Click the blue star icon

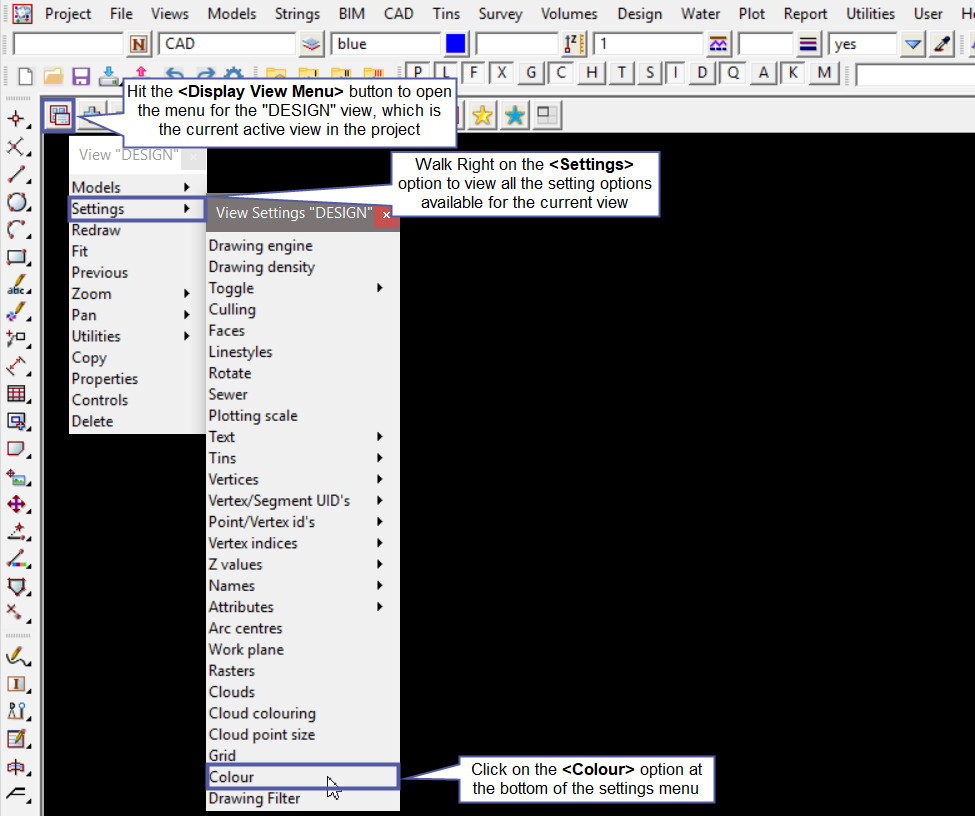pos(514,116)
